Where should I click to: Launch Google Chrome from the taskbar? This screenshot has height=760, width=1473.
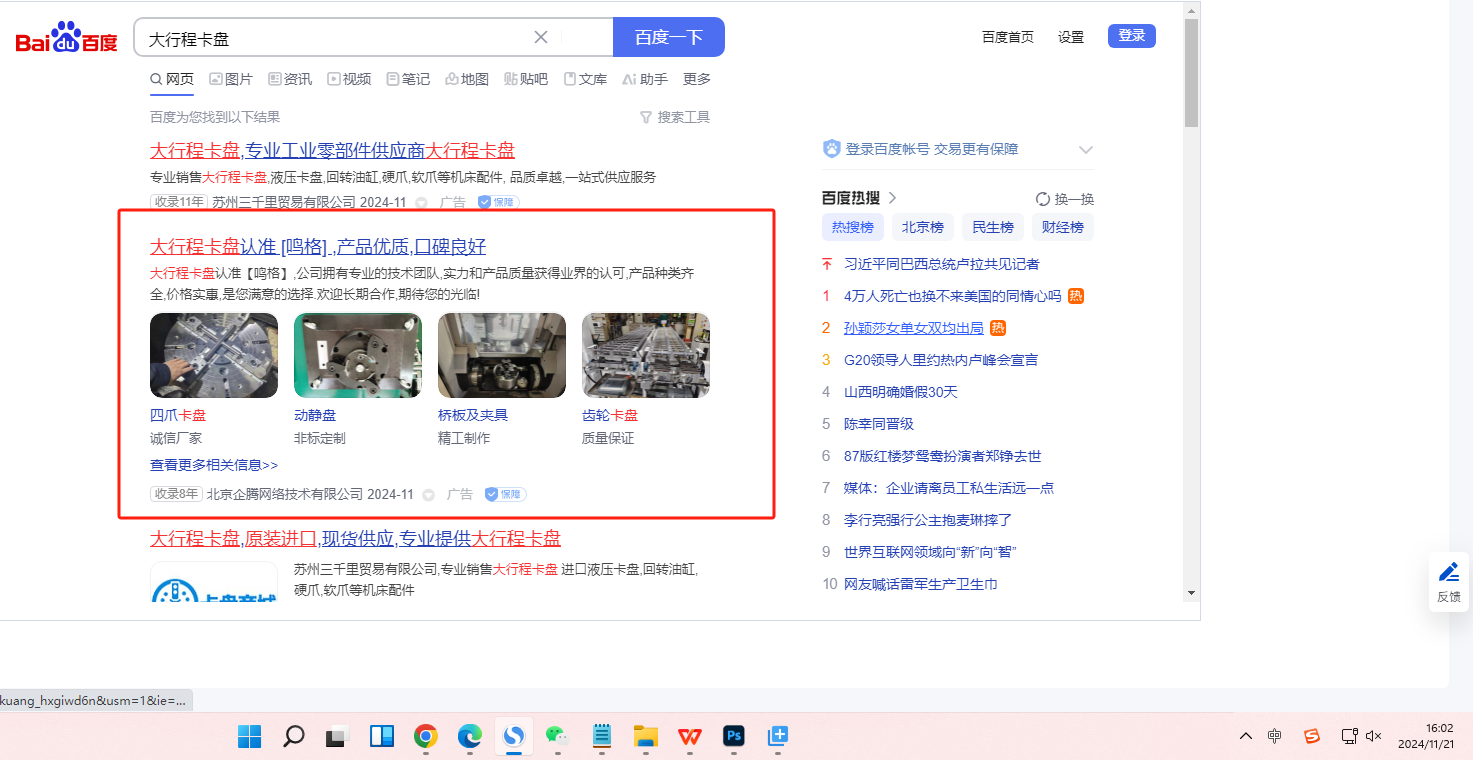425,737
